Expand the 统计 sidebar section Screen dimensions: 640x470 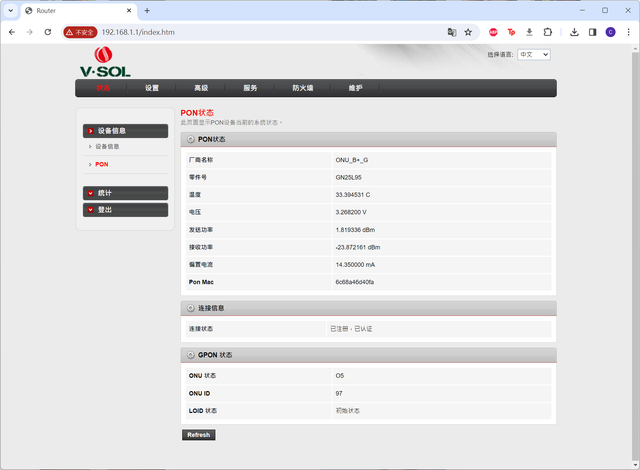pyautogui.click(x=125, y=193)
